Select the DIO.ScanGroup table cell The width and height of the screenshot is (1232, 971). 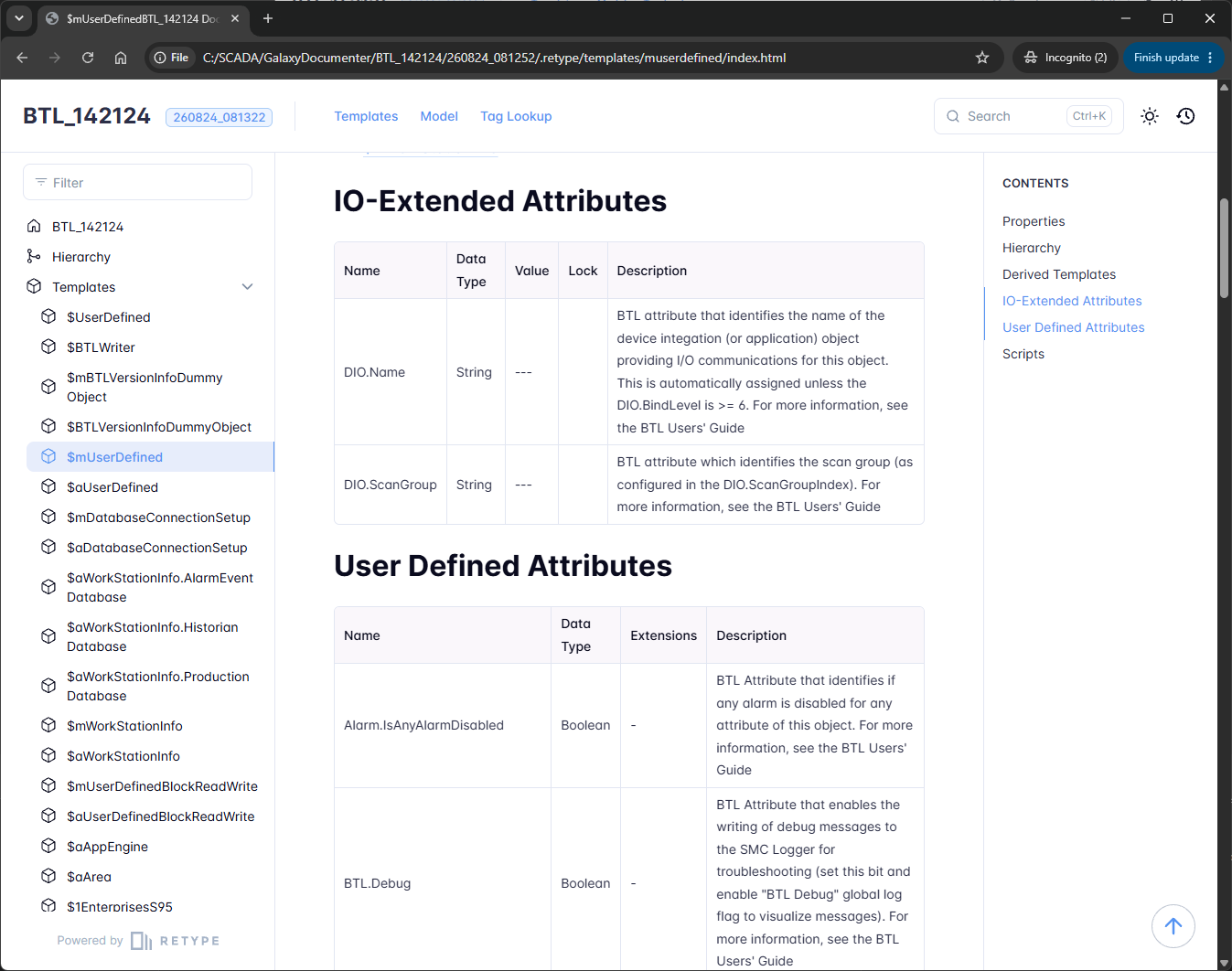pyautogui.click(x=391, y=485)
